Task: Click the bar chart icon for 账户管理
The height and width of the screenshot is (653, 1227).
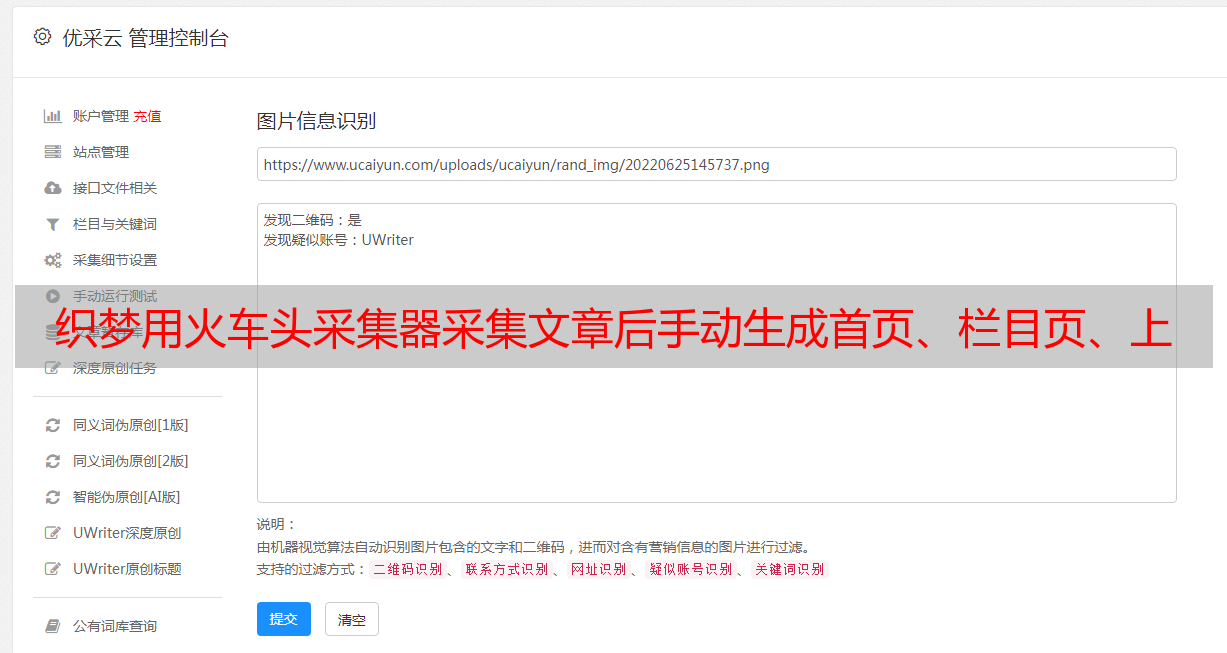Action: click(x=53, y=116)
